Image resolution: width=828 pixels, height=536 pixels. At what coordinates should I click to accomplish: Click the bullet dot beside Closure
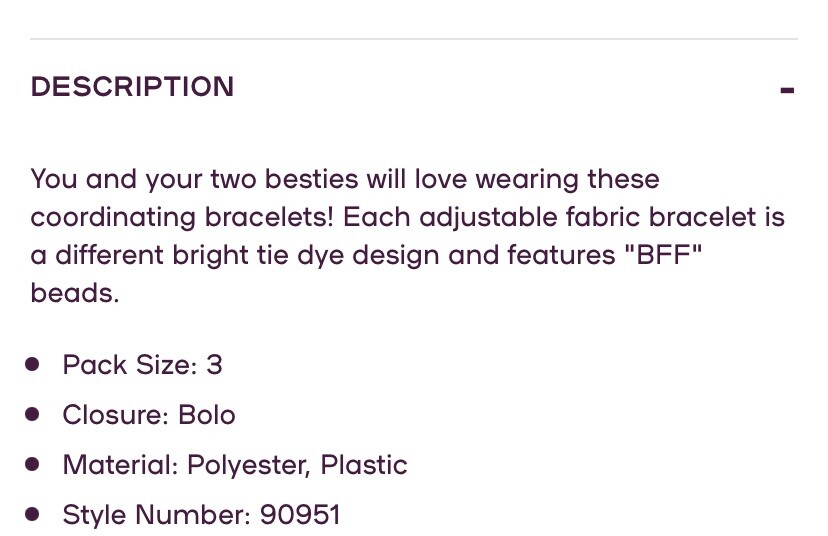click(x=33, y=414)
